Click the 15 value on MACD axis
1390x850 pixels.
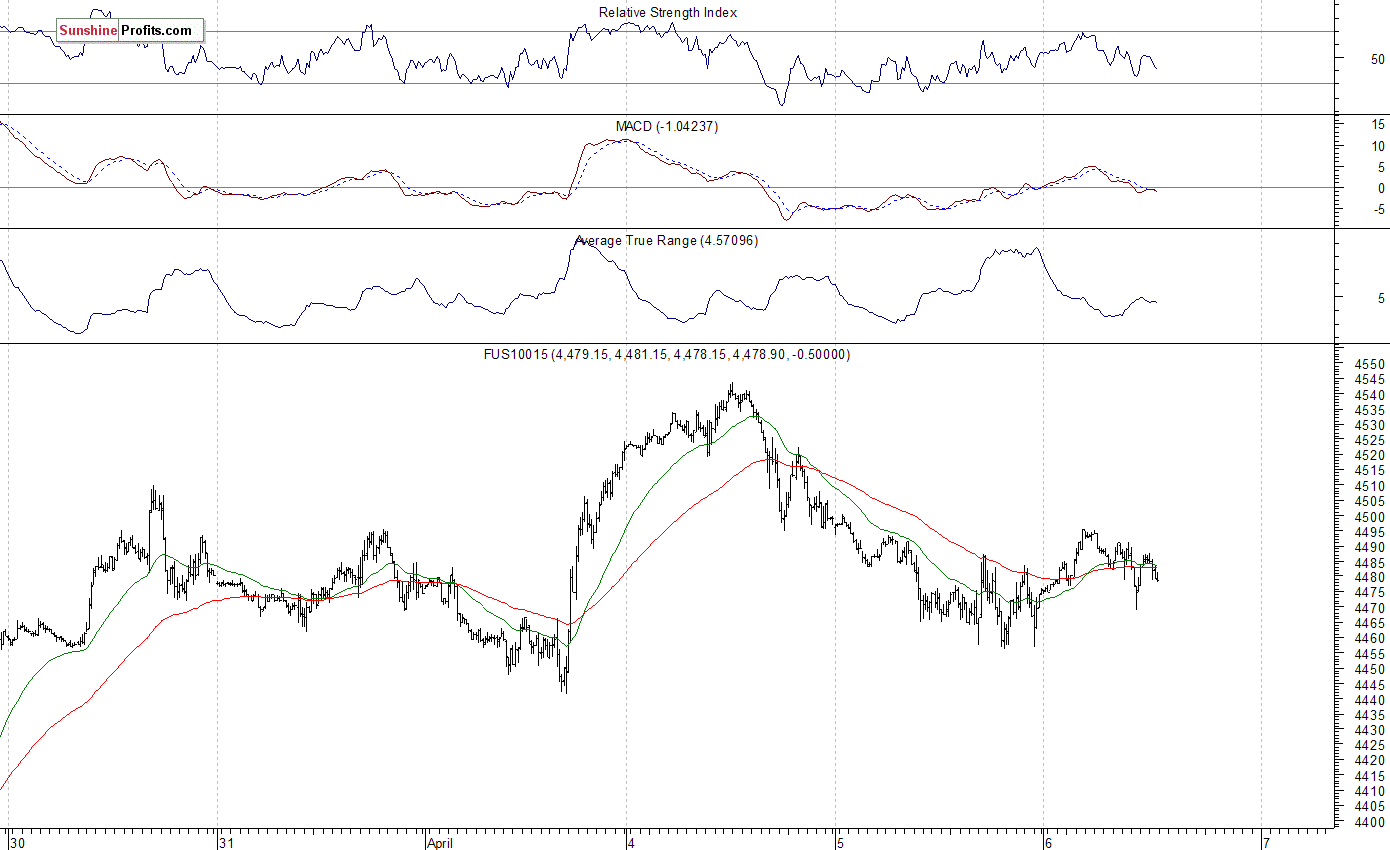coord(1377,125)
